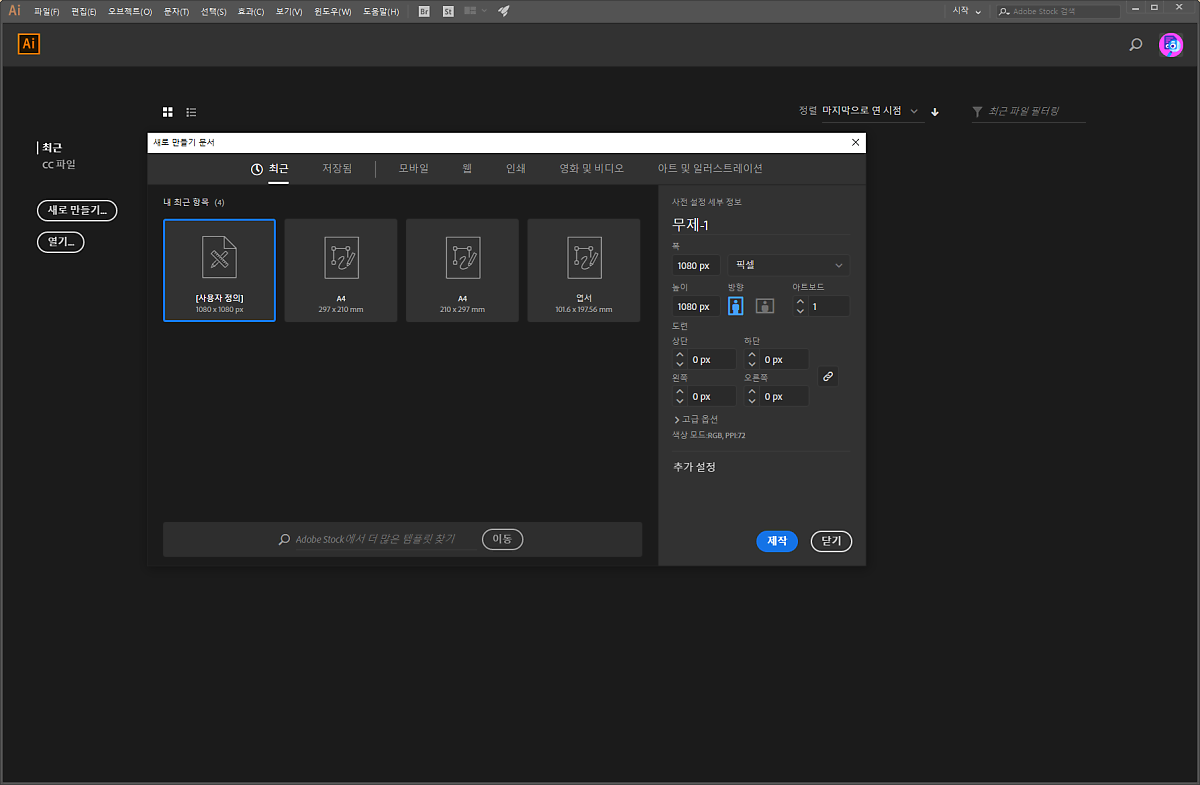Screen dimensions: 1200x785
Task: Open the 마지막으로 연 시점 sort dropdown
Action: coord(869,111)
